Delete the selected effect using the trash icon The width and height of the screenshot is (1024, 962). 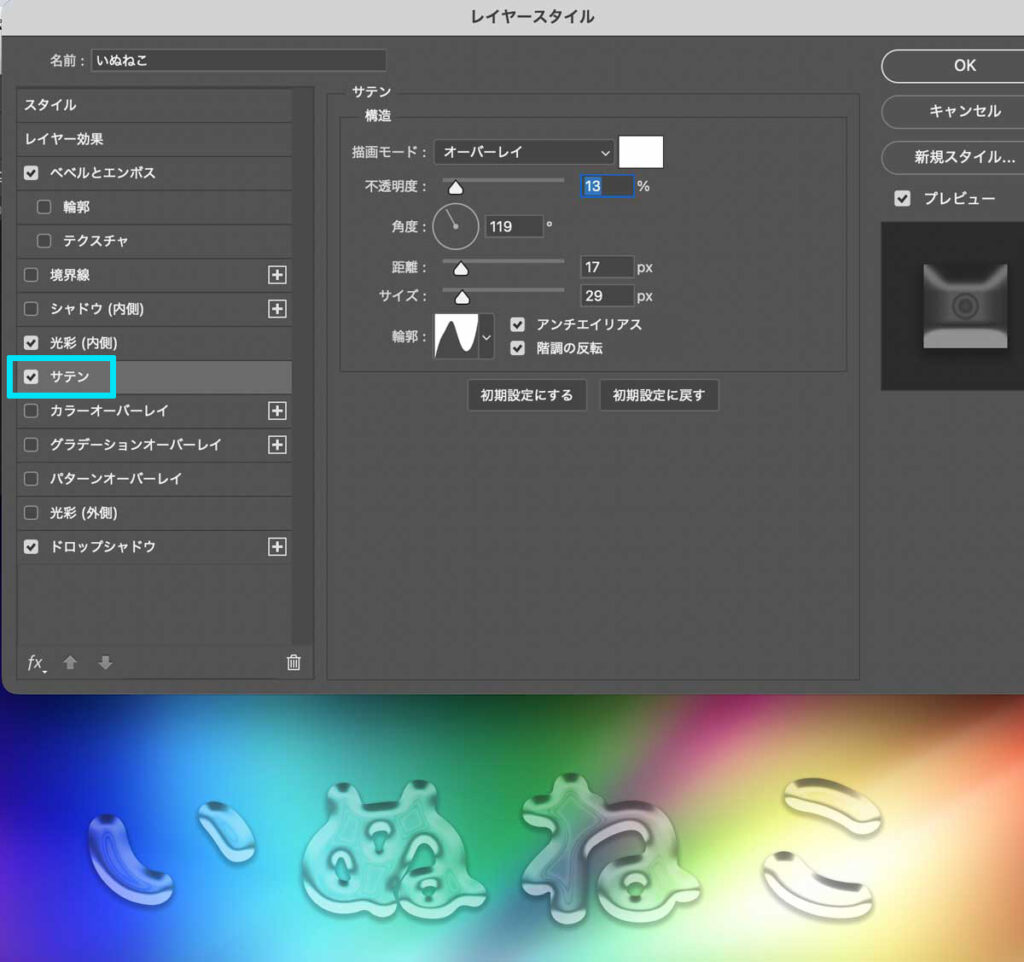(293, 662)
